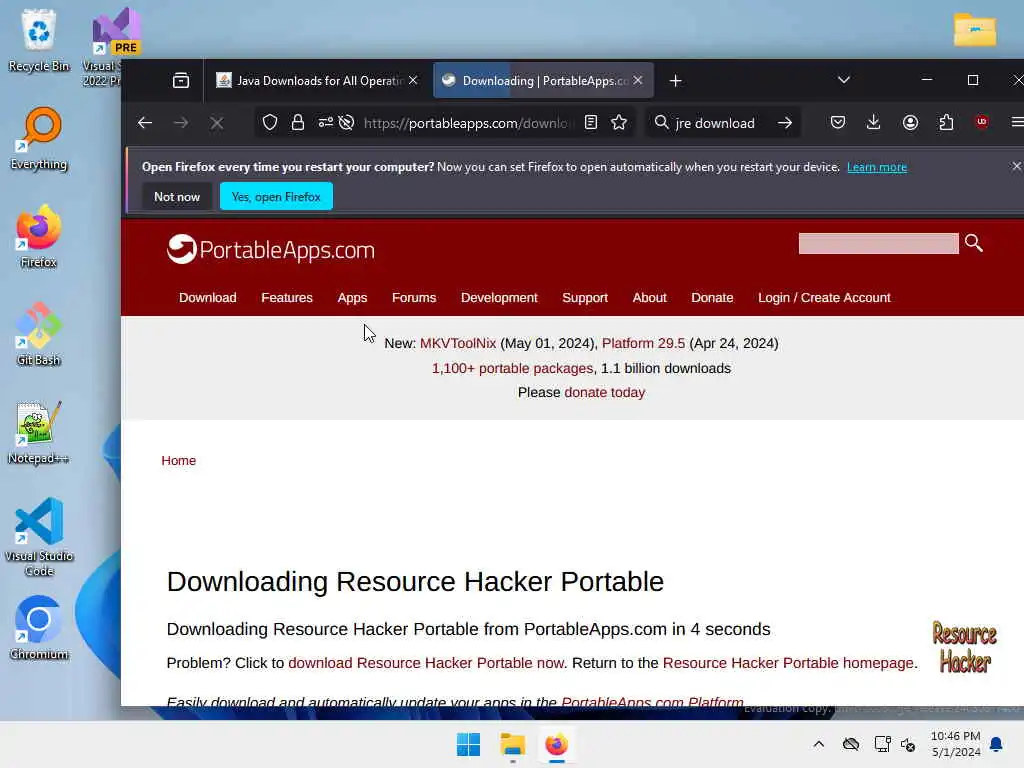The height and width of the screenshot is (768, 1024).
Task: Open Login / Create Account link
Action: 824,298
